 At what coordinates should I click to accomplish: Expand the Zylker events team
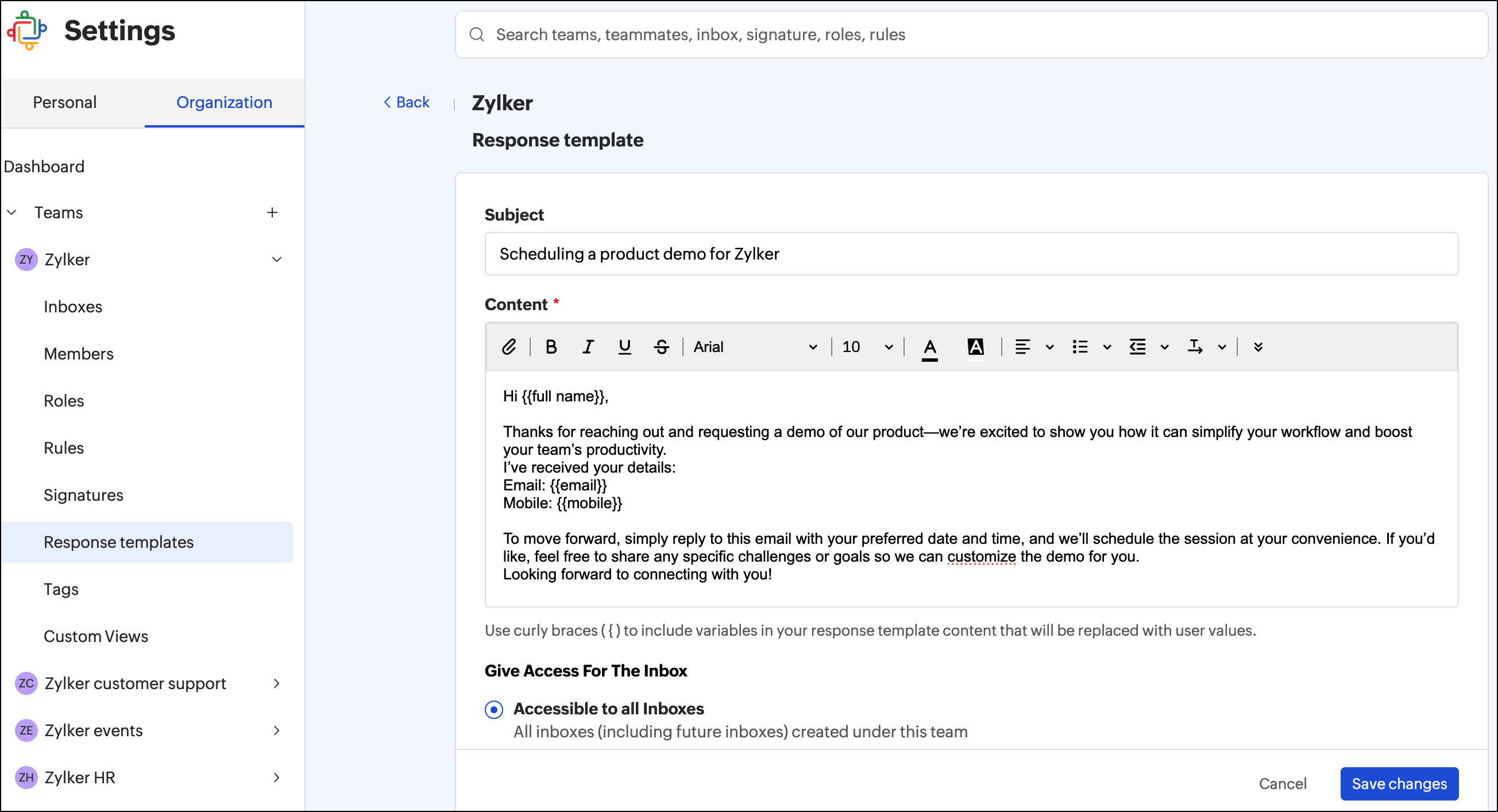pos(277,730)
